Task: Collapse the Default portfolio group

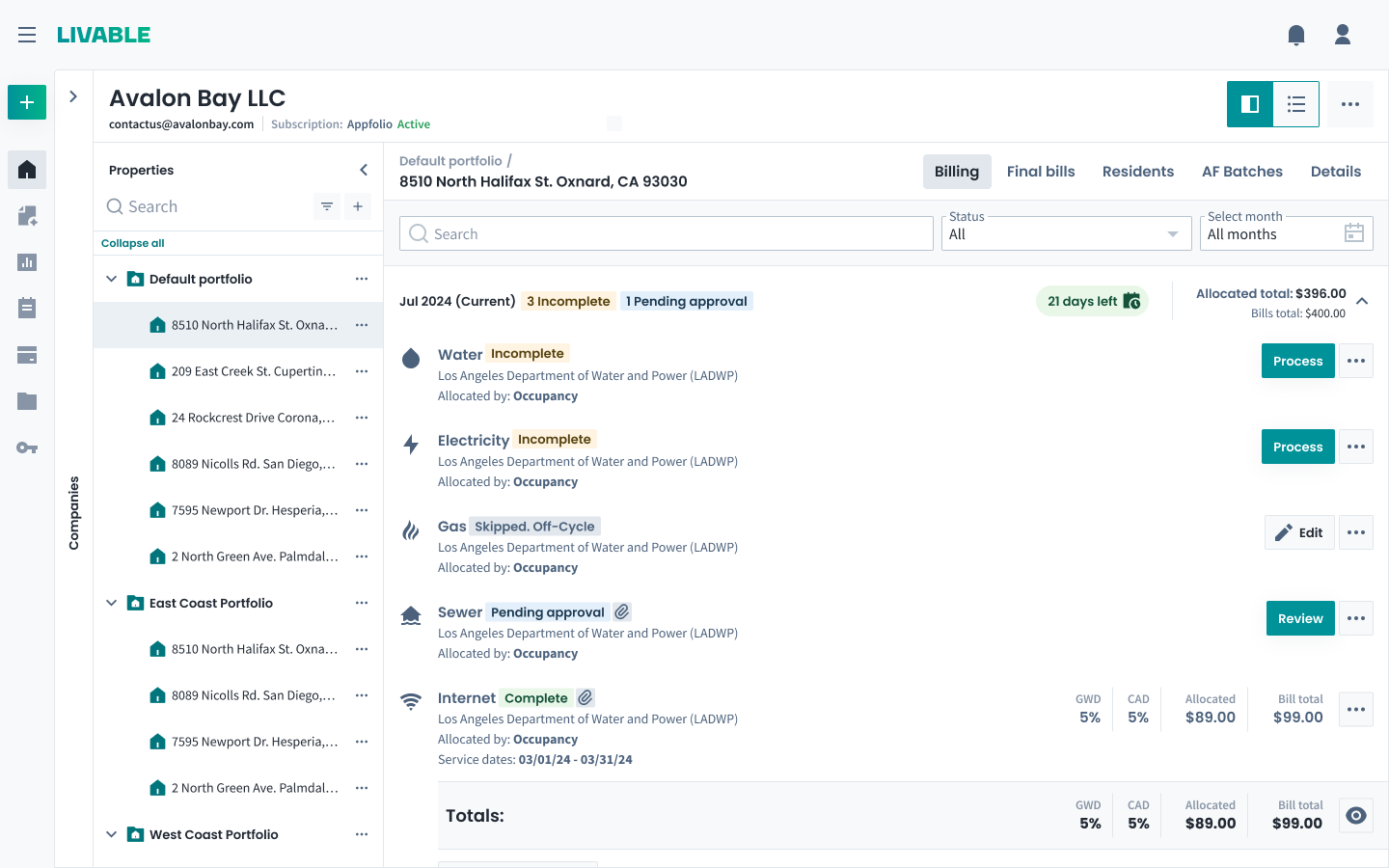Action: 112,279
